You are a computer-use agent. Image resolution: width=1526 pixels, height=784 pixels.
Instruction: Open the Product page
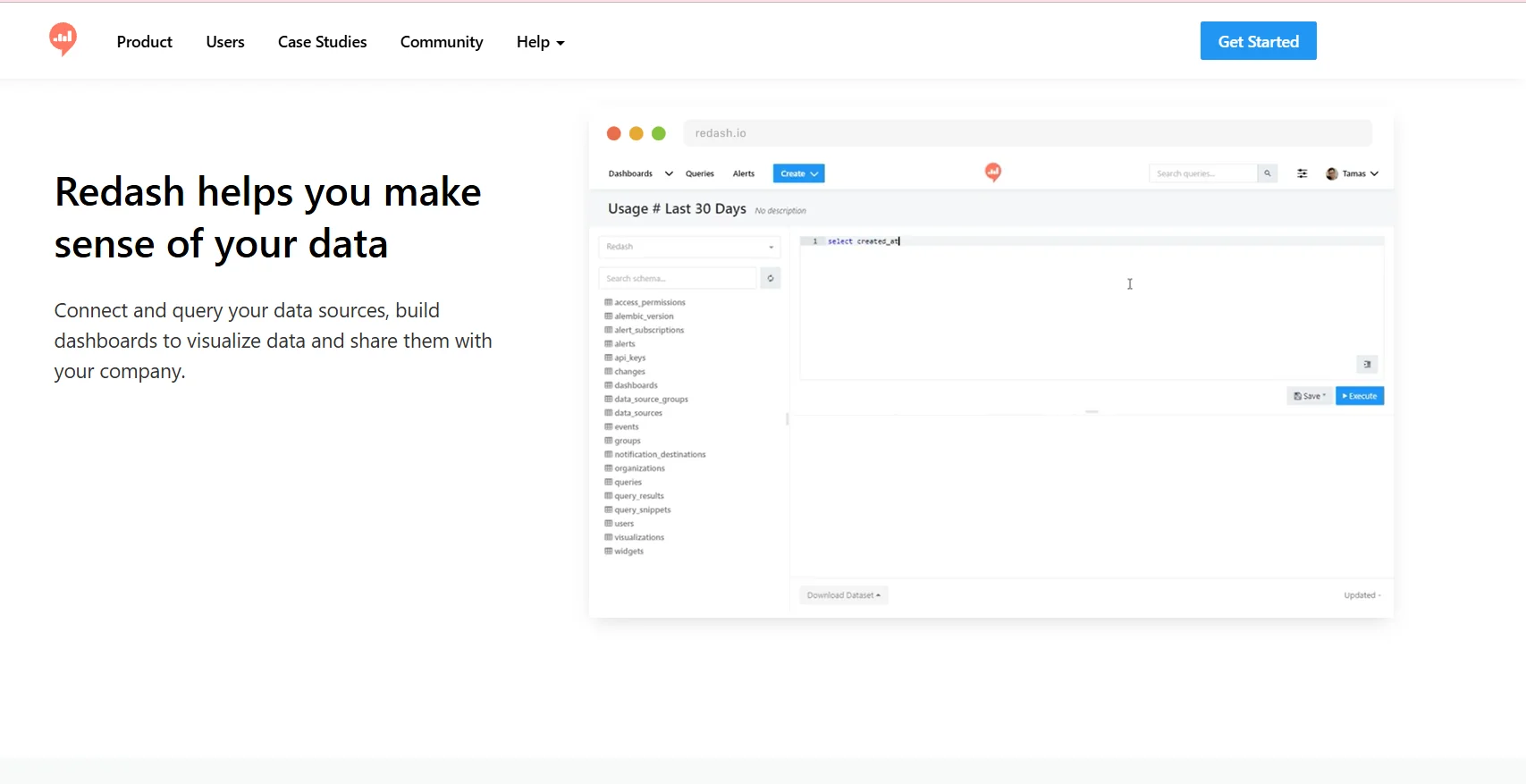(144, 42)
